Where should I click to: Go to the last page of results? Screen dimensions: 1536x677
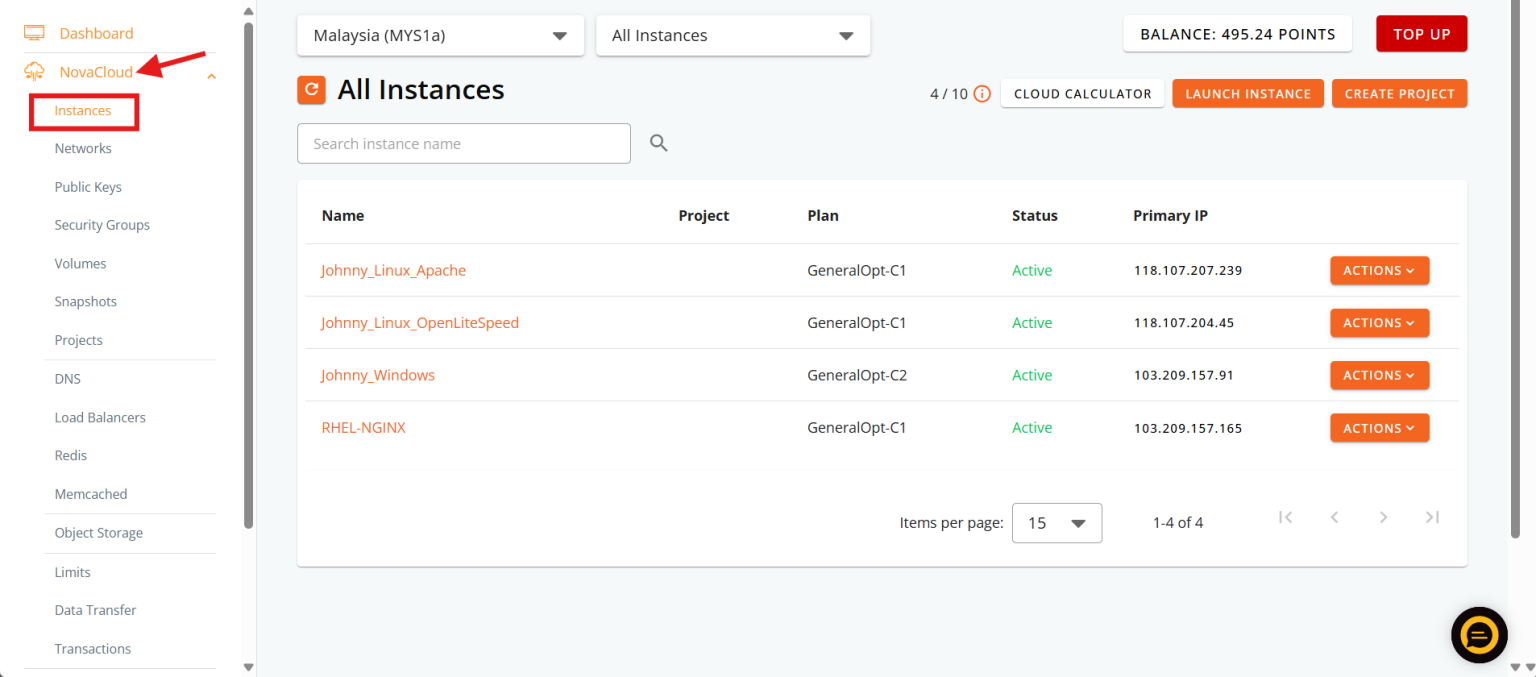pos(1432,517)
